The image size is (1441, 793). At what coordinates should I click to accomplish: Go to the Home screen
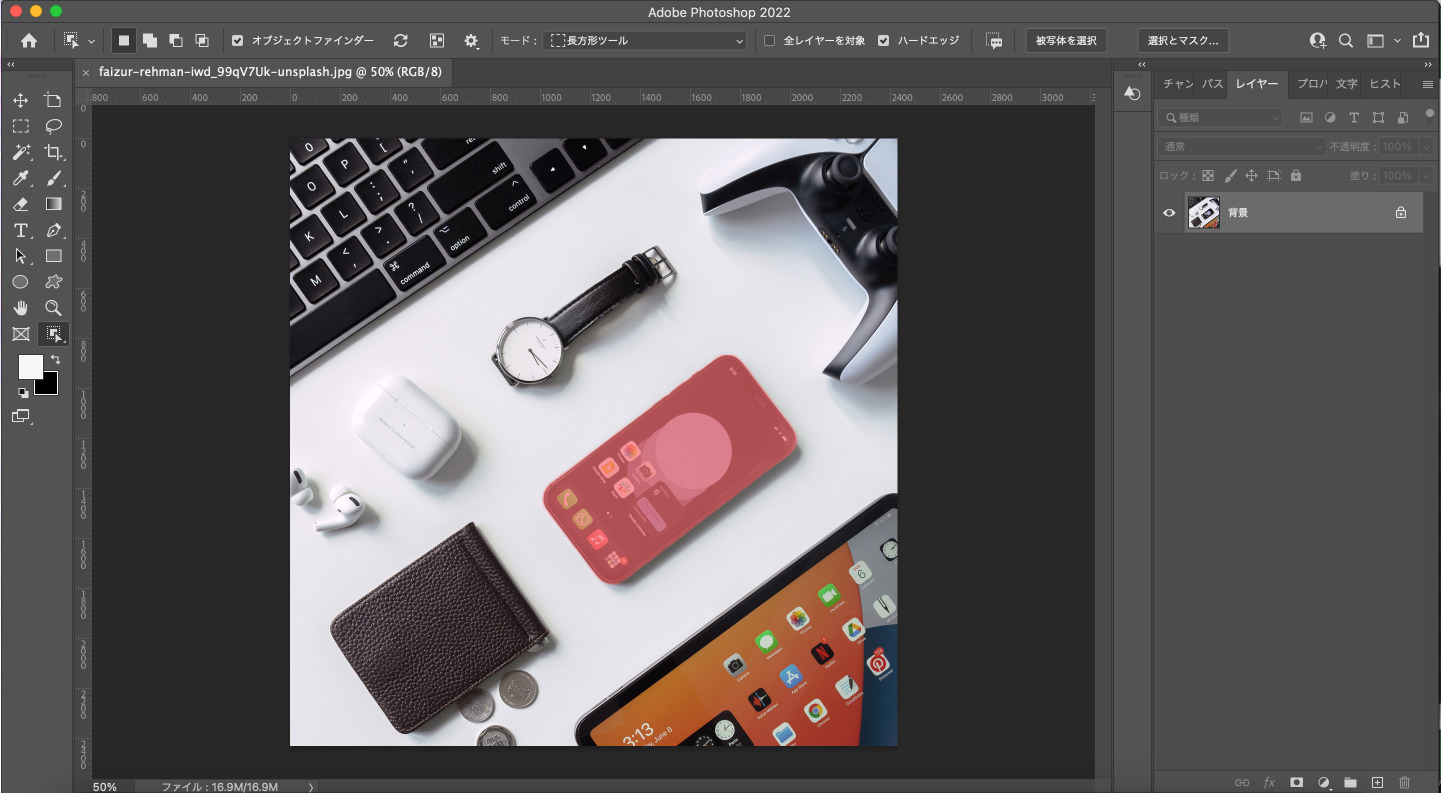pyautogui.click(x=29, y=41)
